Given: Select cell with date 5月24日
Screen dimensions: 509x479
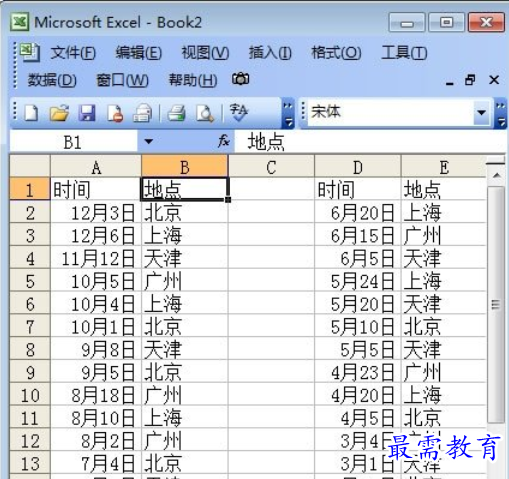Looking at the screenshot, I should click(x=358, y=280).
